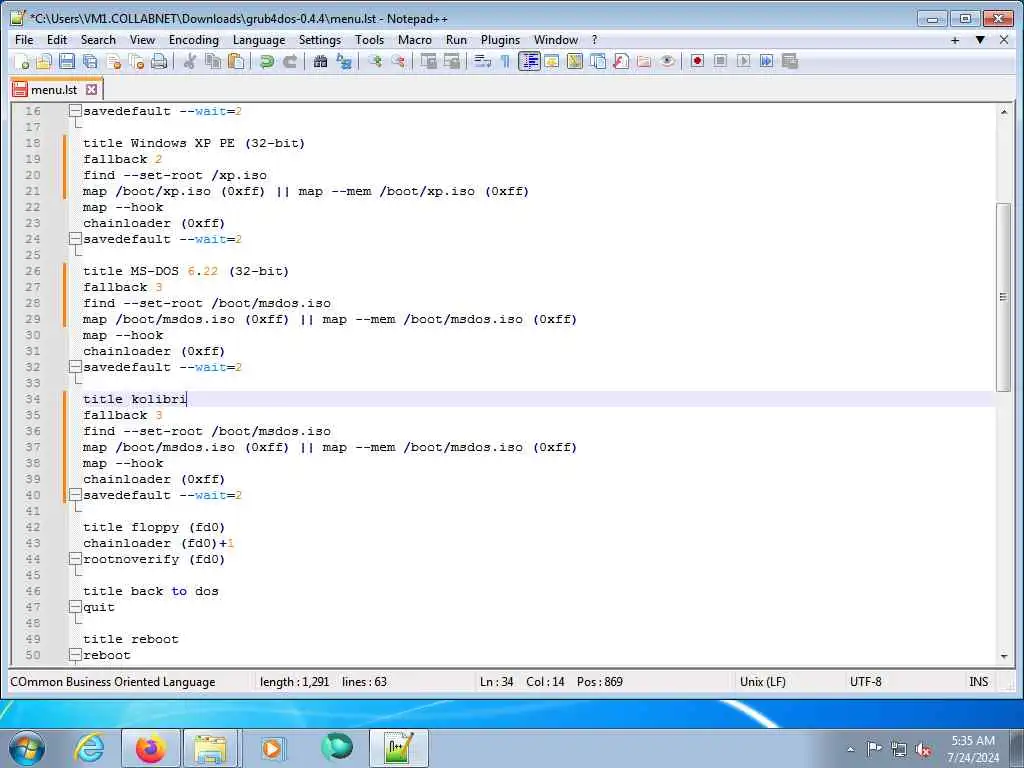The height and width of the screenshot is (768, 1024).
Task: Select the menu.lst document tab
Action: click(56, 89)
